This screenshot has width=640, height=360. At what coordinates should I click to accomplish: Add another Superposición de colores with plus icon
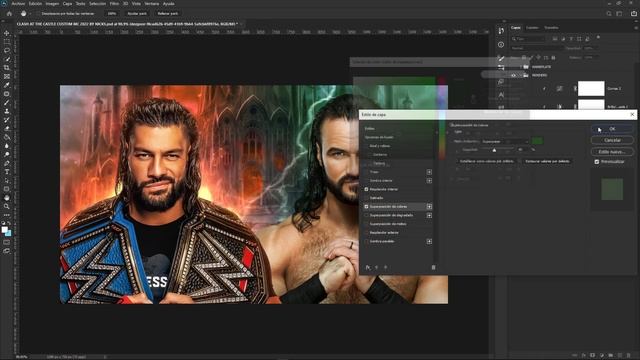pos(429,207)
